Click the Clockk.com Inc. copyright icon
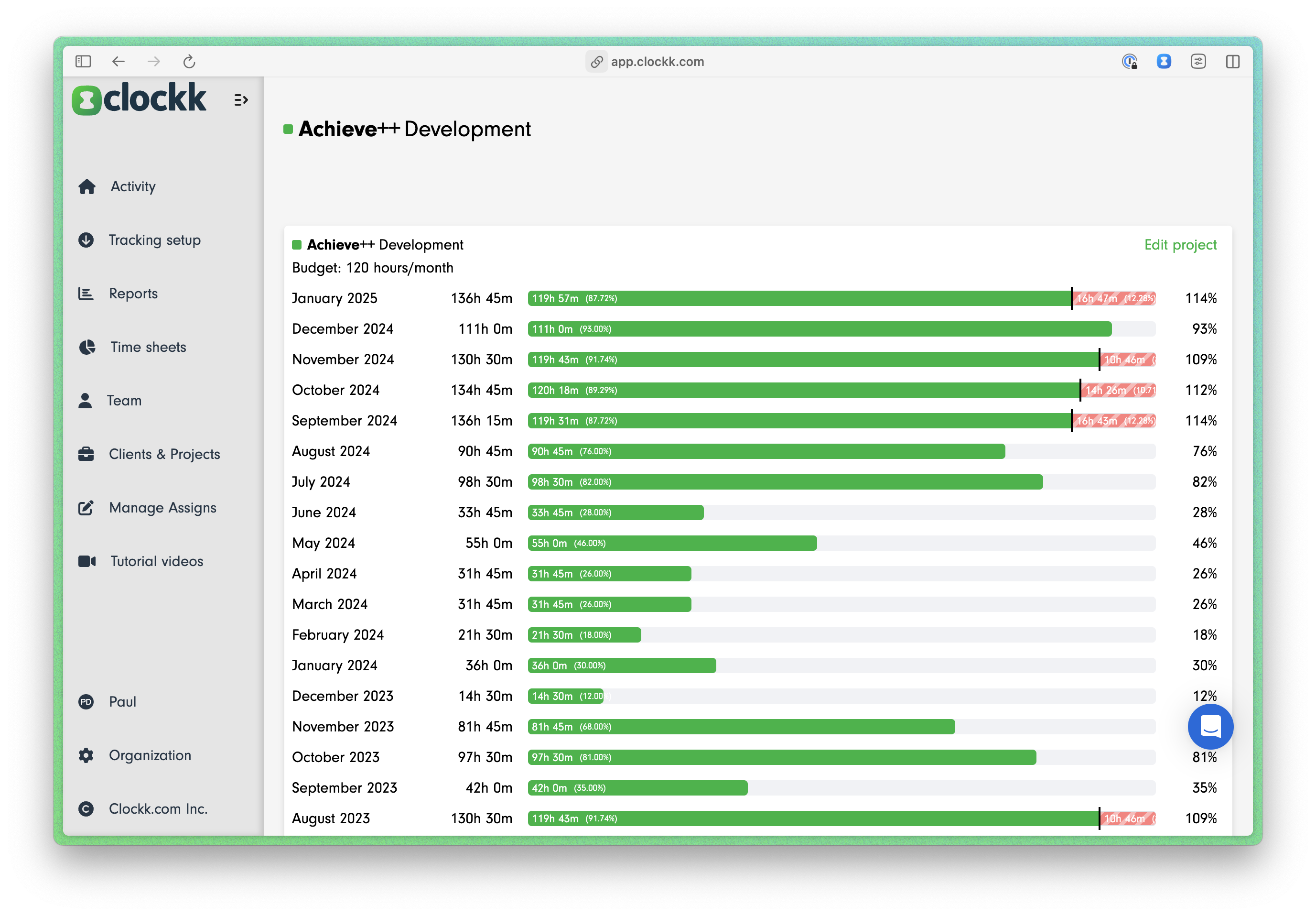 click(86, 809)
